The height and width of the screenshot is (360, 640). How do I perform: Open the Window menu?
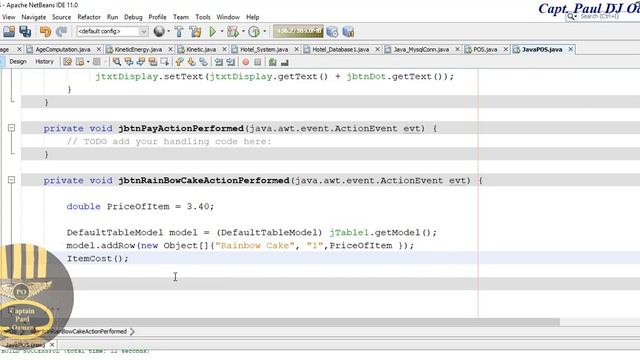point(228,17)
